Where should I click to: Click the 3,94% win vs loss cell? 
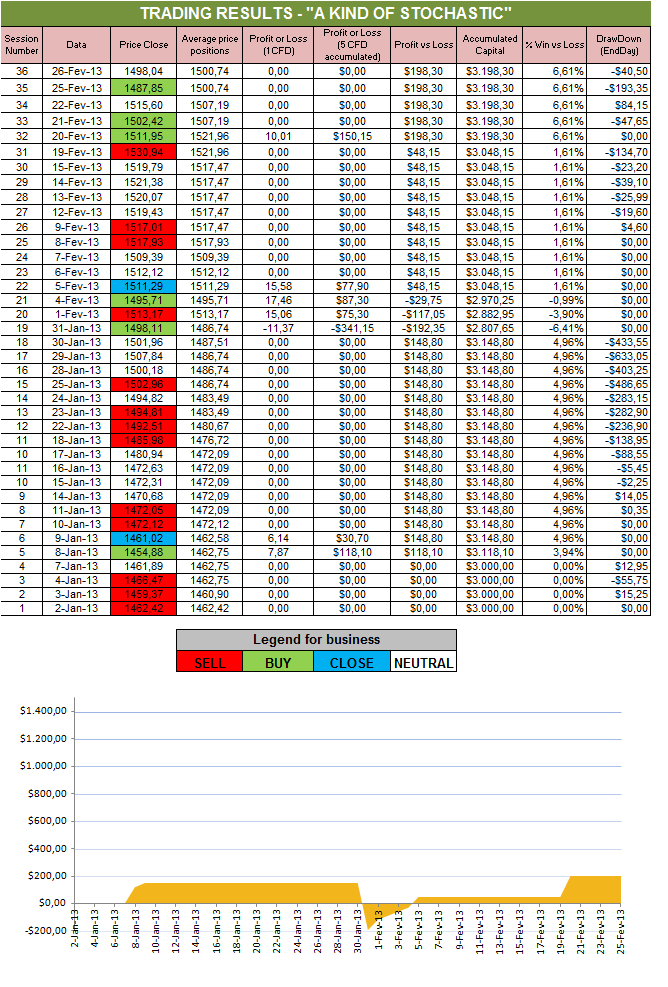coord(555,552)
